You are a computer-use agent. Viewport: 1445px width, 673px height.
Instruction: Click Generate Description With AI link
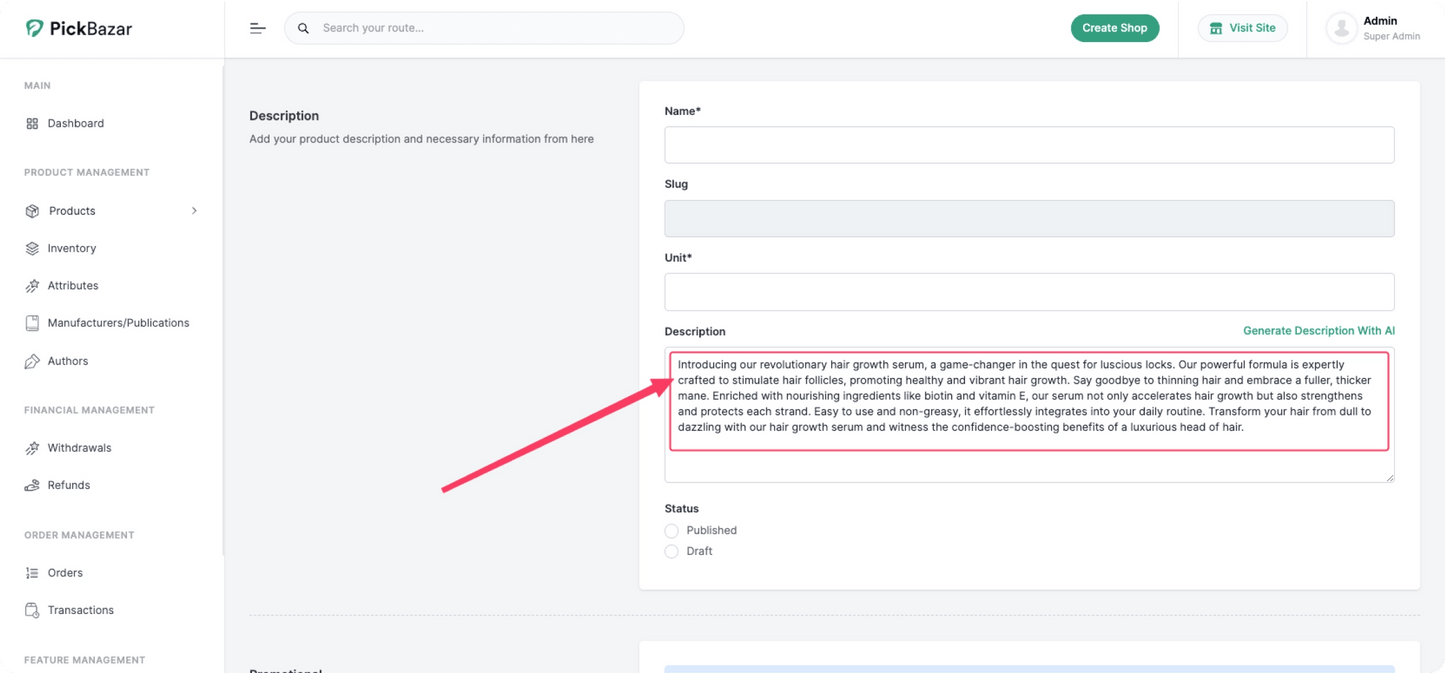click(x=1318, y=331)
